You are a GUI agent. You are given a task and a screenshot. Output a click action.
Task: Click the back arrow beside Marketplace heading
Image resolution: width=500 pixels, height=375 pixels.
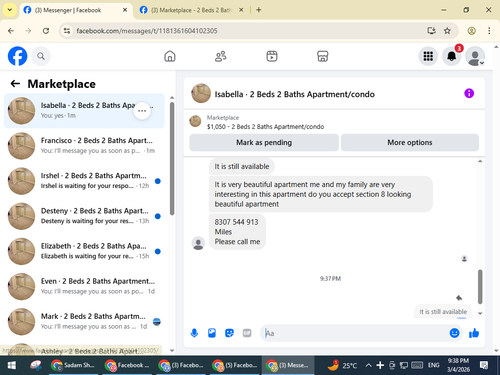15,84
